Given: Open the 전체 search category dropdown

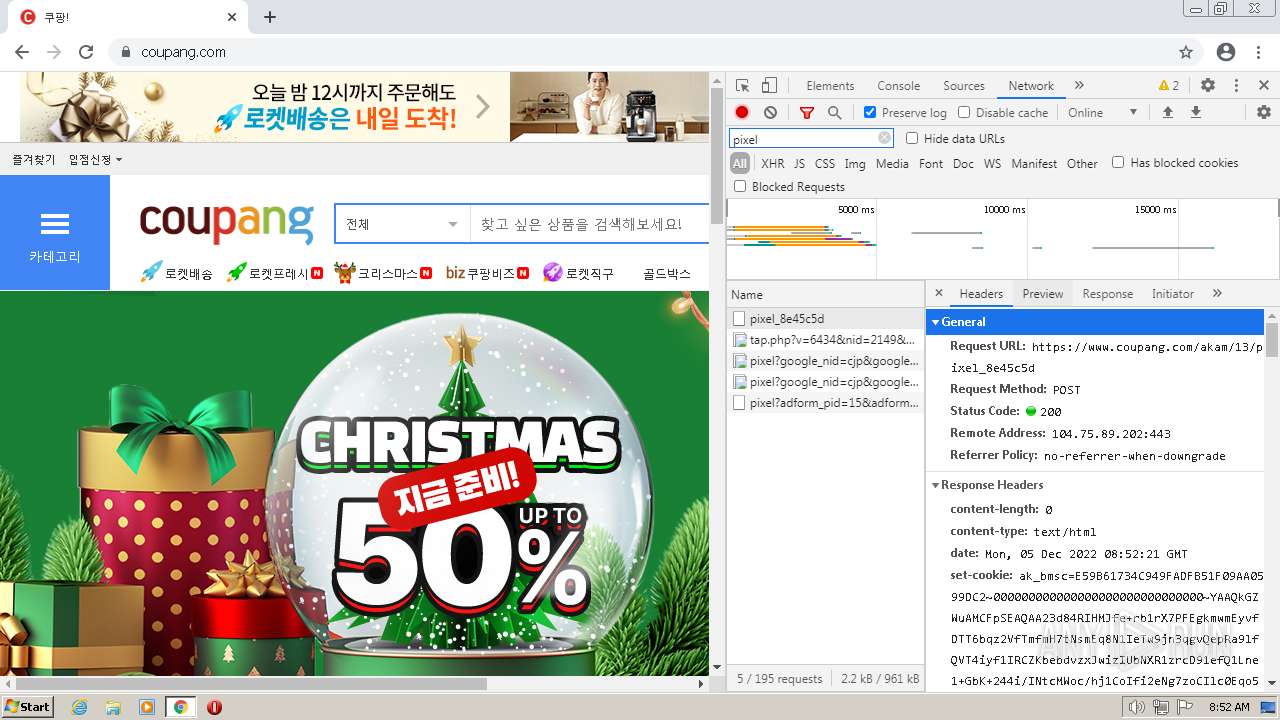Looking at the screenshot, I should coord(402,224).
